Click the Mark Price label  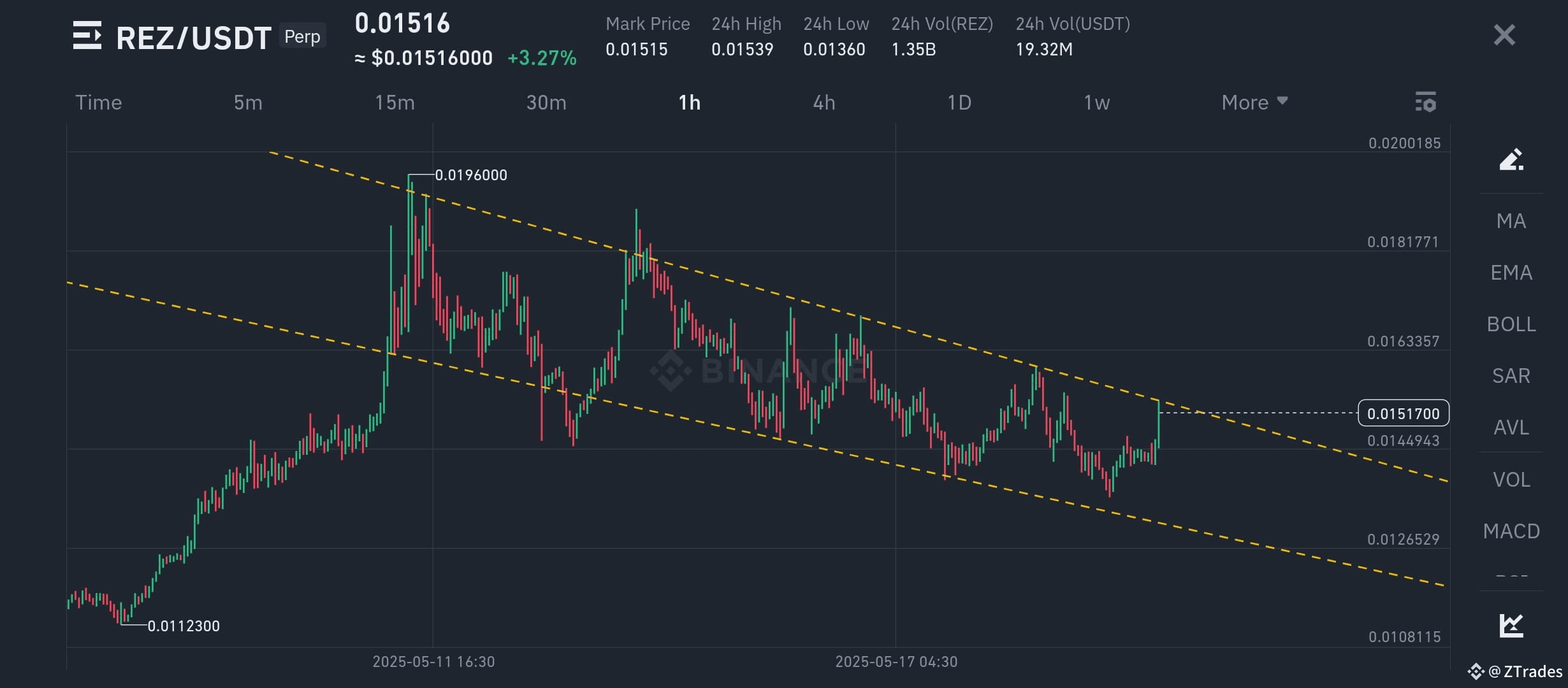pyautogui.click(x=648, y=24)
